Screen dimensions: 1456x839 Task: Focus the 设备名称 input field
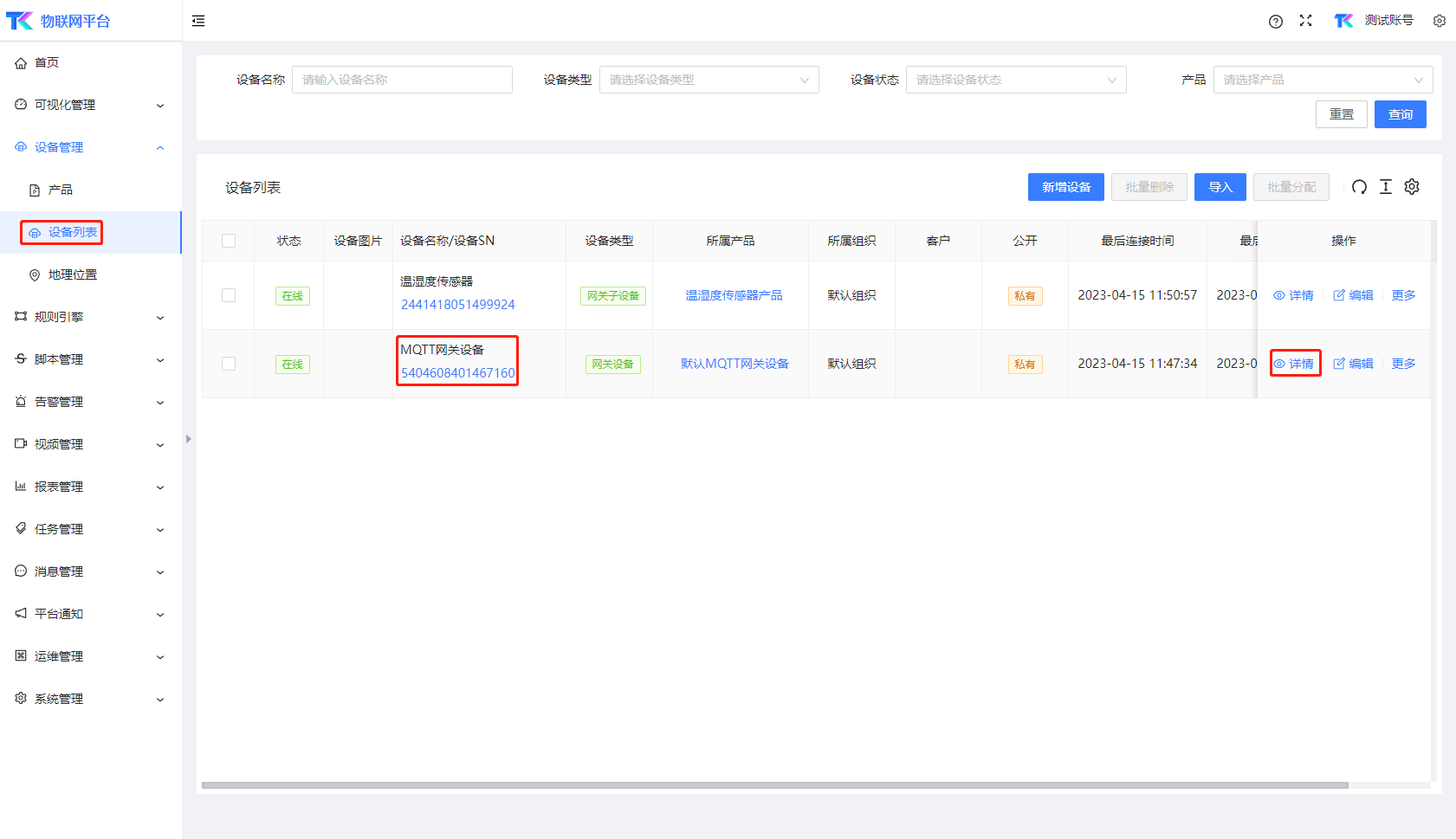pyautogui.click(x=402, y=80)
